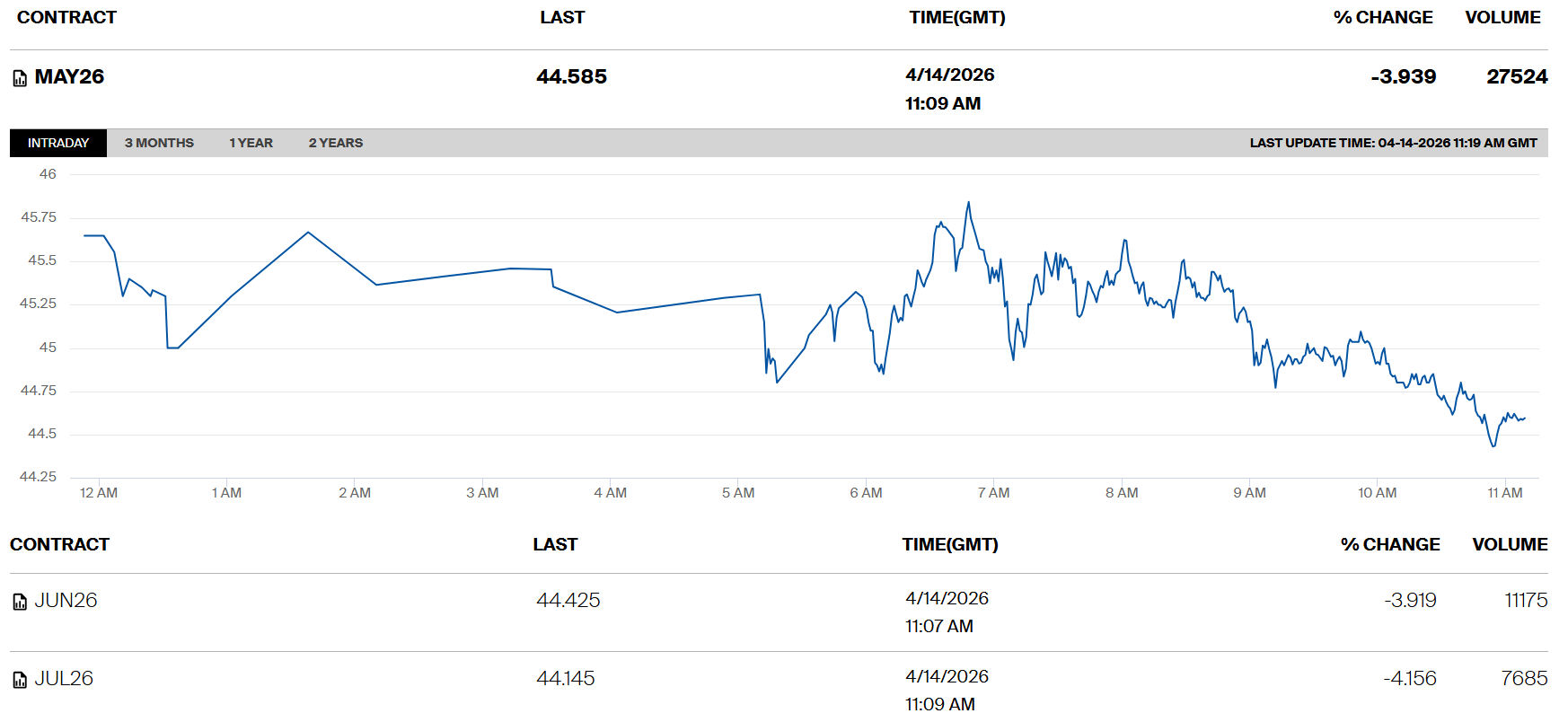Screen dimensions: 1568x722
Task: Click the MAY26 last price 44.585
Action: point(571,77)
